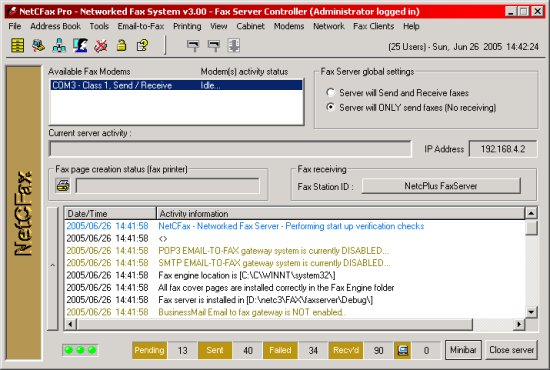Select the fax cover pages installed log entry

tap(295, 288)
